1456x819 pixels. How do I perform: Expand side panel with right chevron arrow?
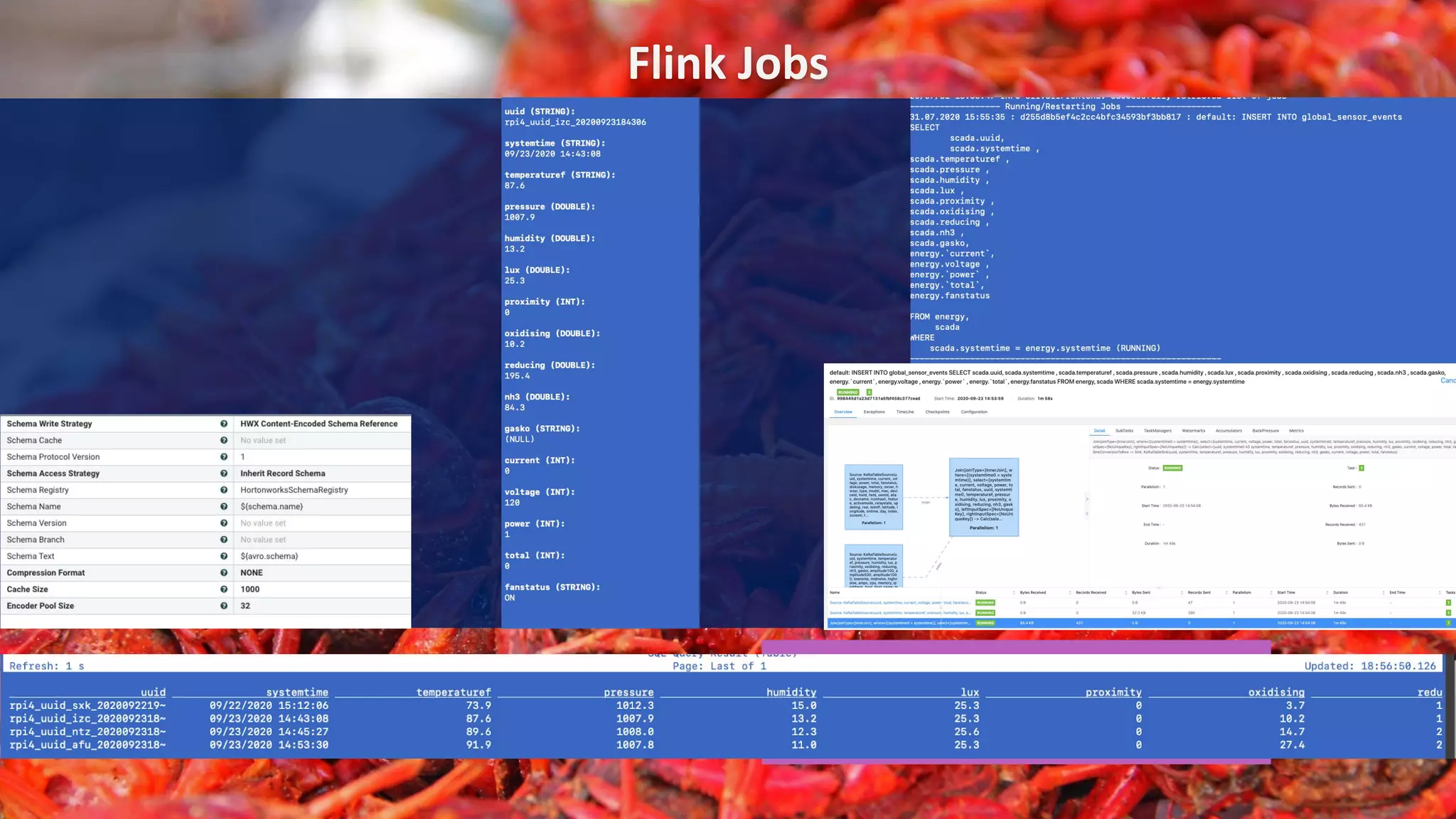1086,499
